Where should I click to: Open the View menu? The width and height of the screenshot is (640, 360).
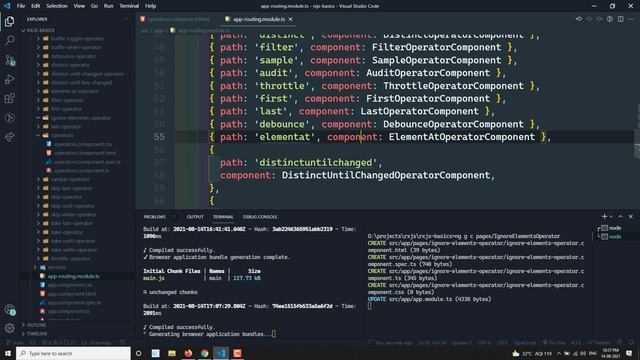pos(79,6)
